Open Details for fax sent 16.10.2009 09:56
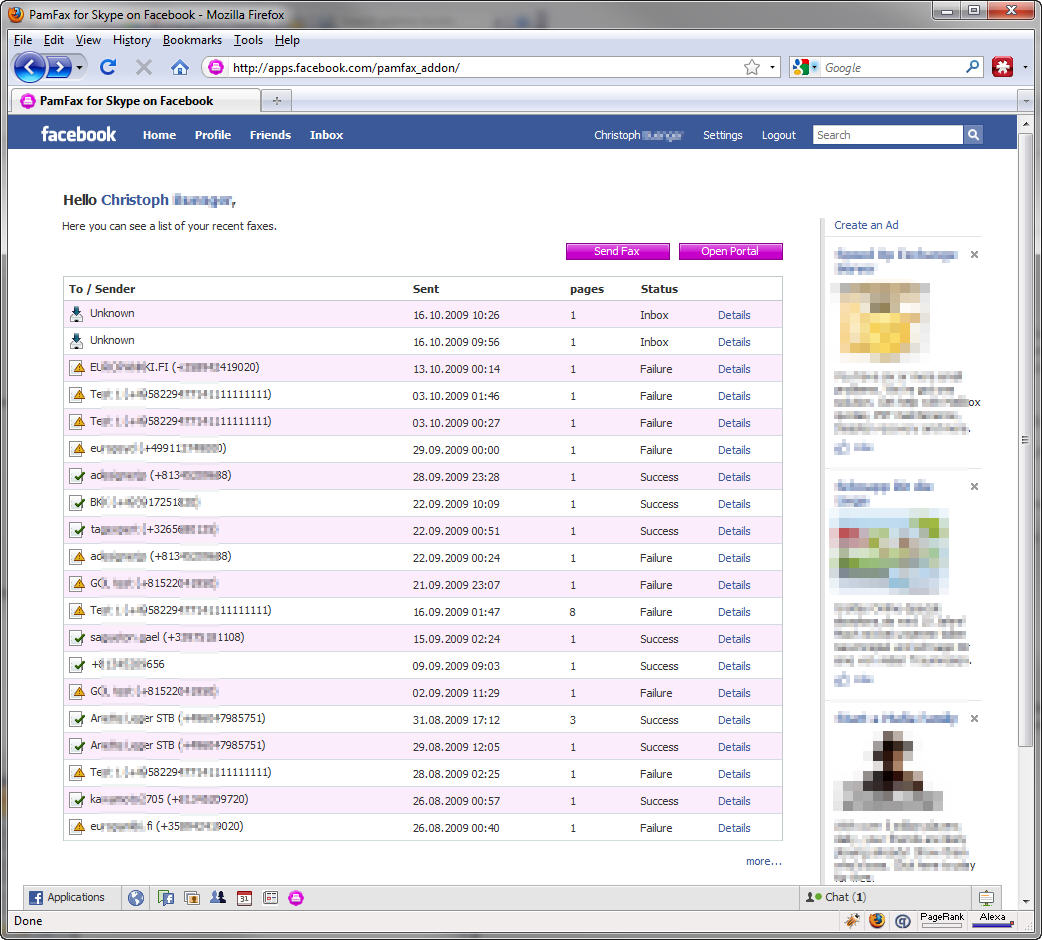 [734, 341]
